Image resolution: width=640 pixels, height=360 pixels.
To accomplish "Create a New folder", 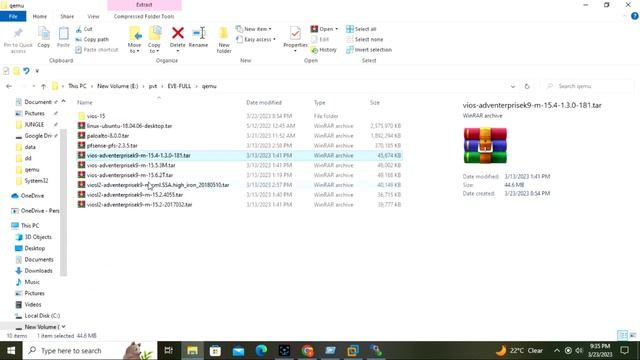I will (224, 40).
